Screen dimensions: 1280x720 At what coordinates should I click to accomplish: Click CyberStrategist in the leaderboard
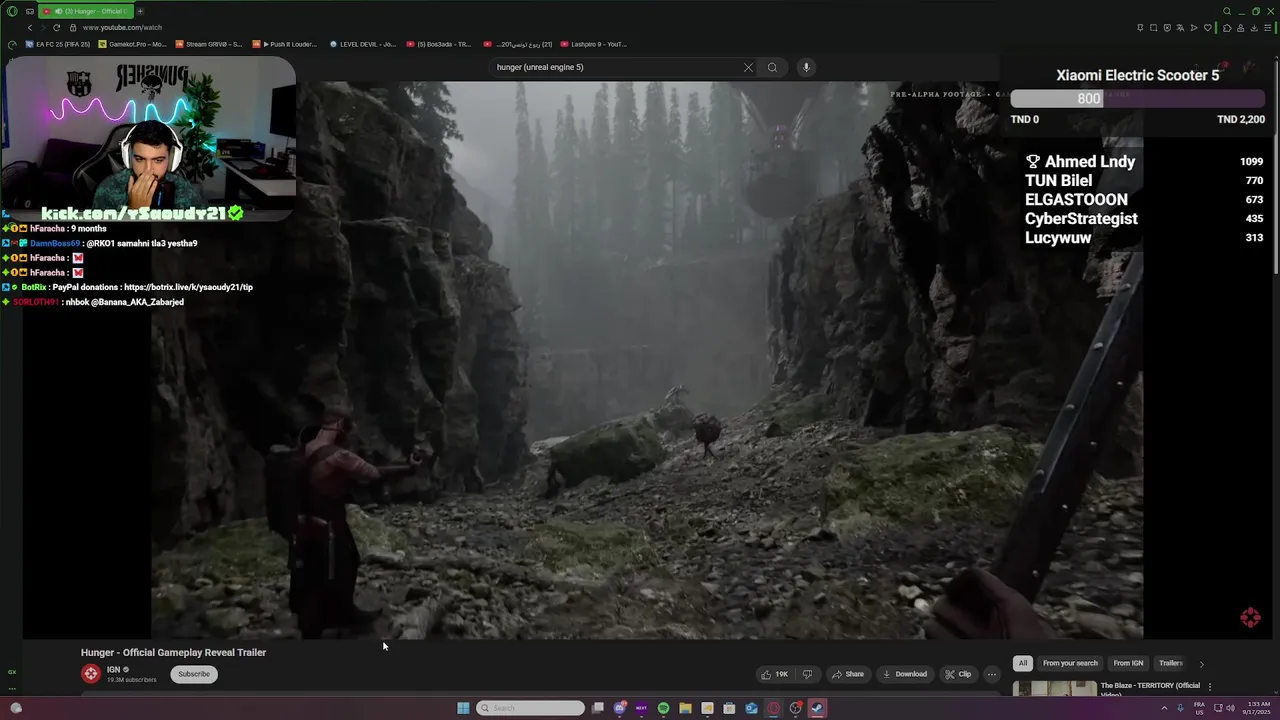pyautogui.click(x=1081, y=218)
